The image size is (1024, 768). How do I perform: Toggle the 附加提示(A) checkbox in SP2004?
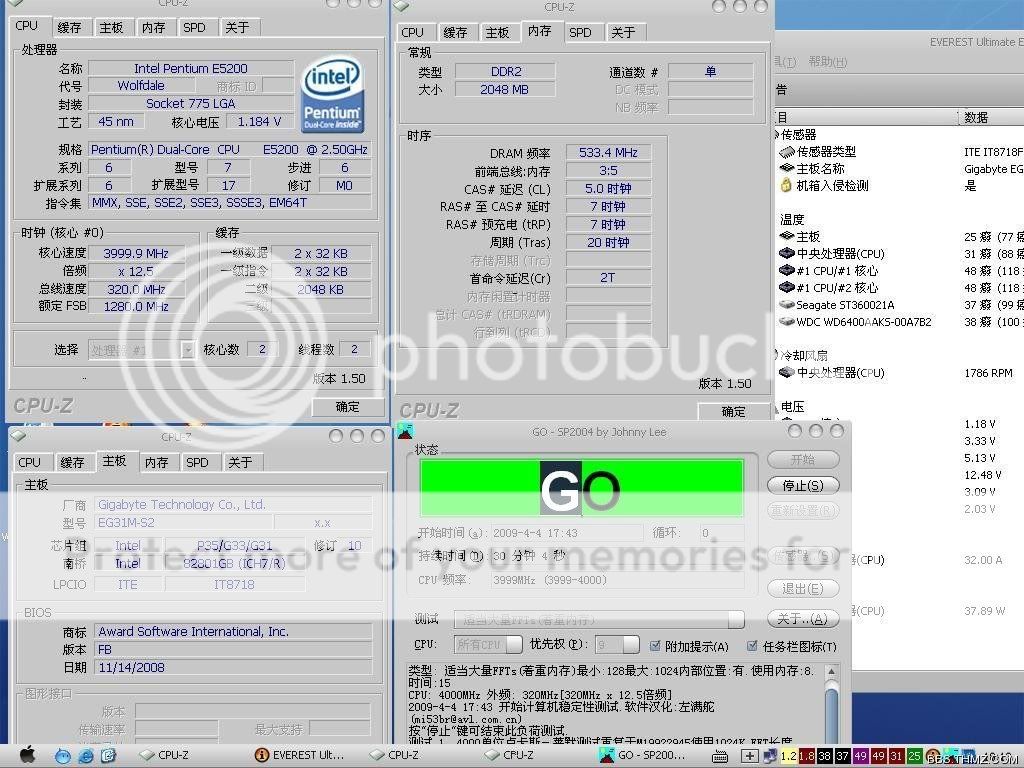coord(655,646)
